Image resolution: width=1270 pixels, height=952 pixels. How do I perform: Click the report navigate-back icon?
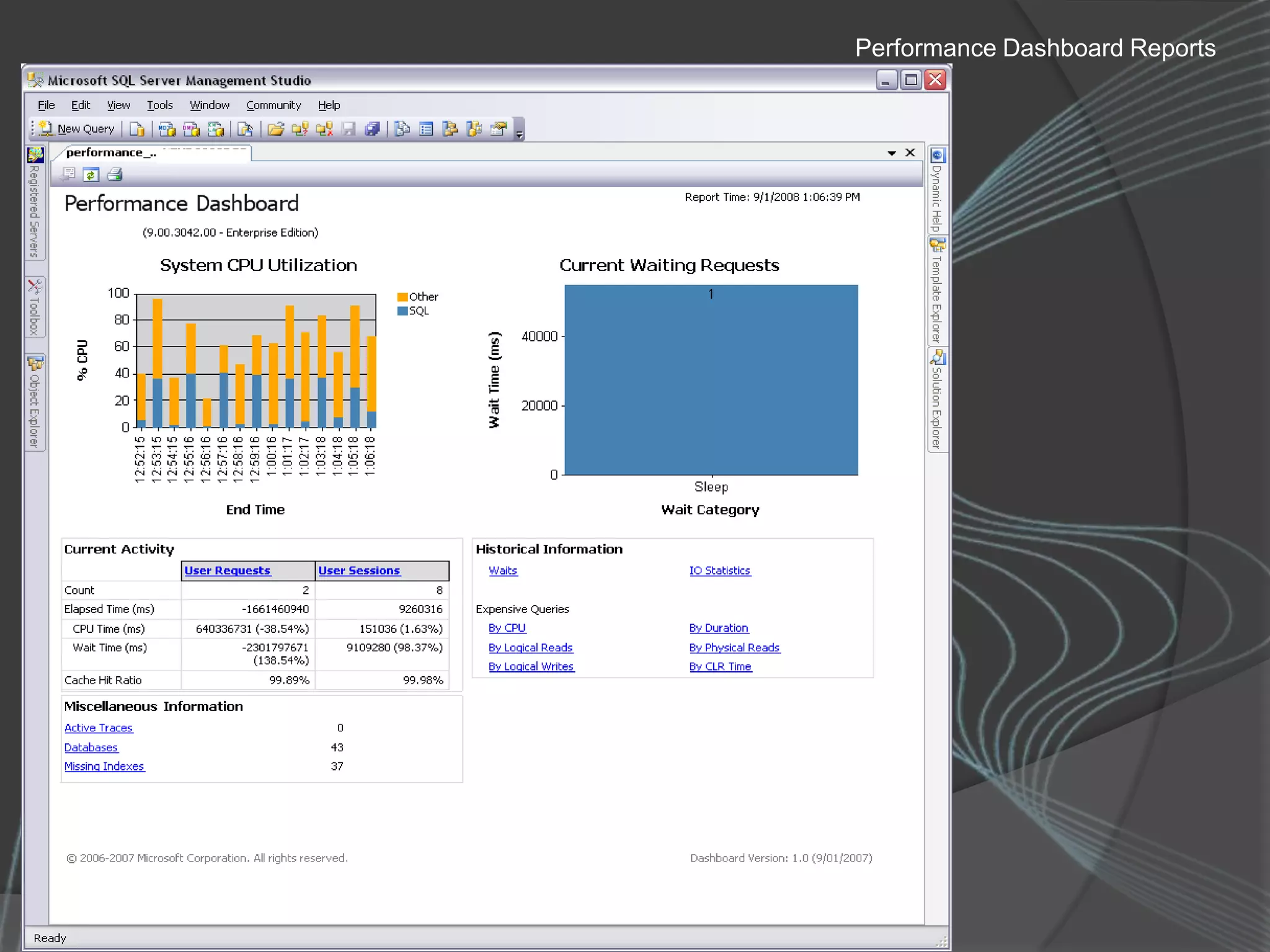click(x=68, y=175)
